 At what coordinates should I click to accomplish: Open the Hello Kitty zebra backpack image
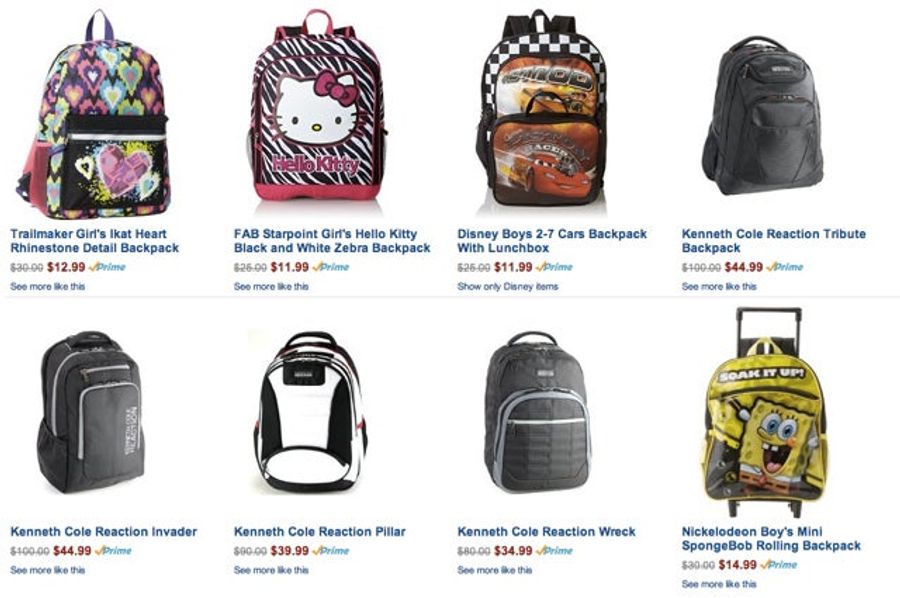pos(318,106)
